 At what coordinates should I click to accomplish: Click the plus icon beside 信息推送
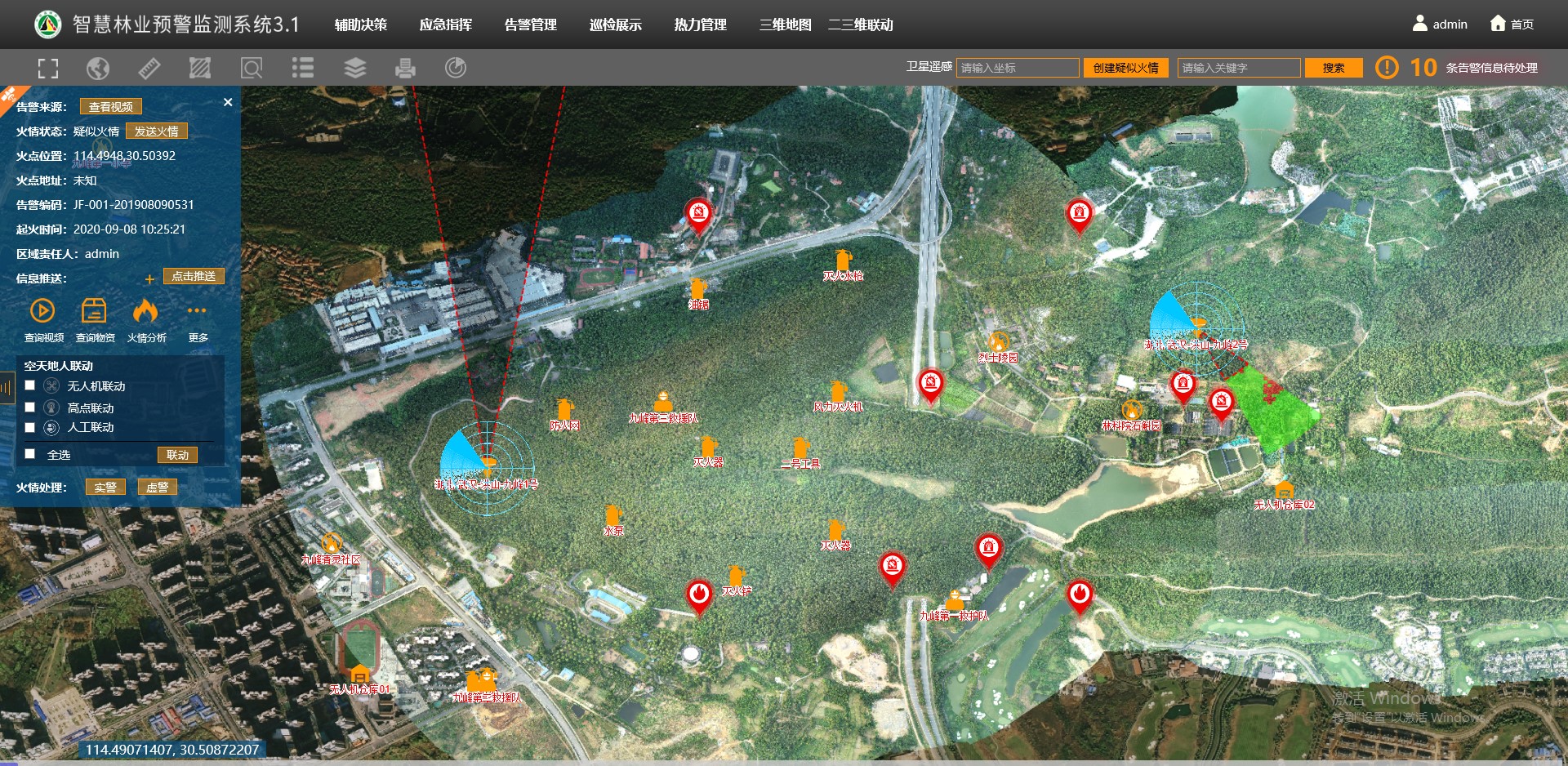point(149,279)
